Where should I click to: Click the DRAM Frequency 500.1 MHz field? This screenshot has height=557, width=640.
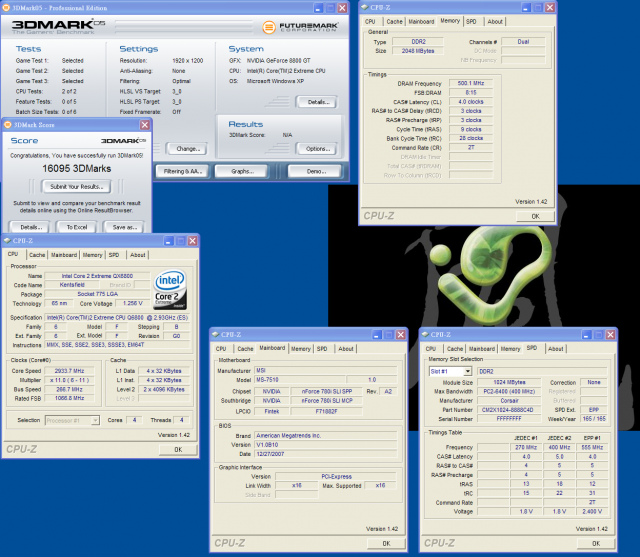471,83
